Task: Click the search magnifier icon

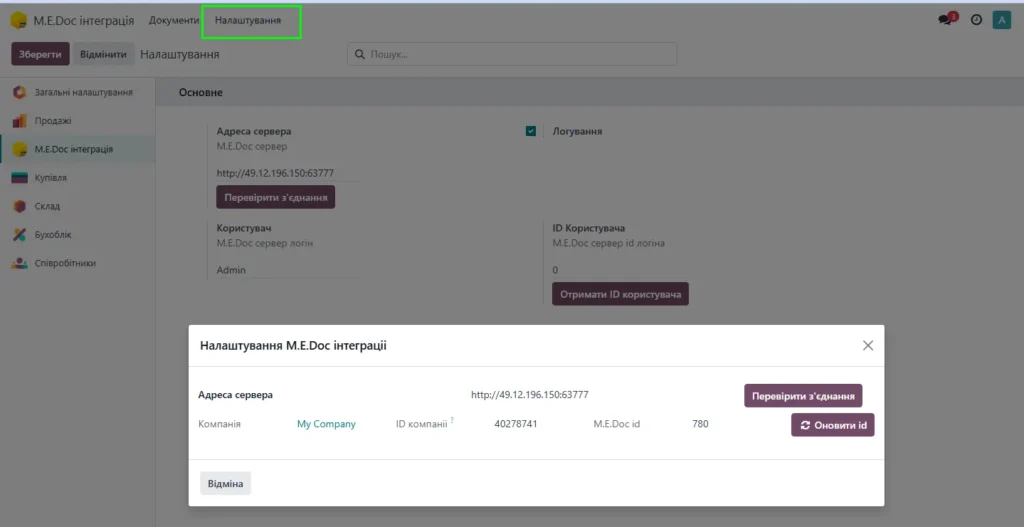Action: tap(359, 54)
